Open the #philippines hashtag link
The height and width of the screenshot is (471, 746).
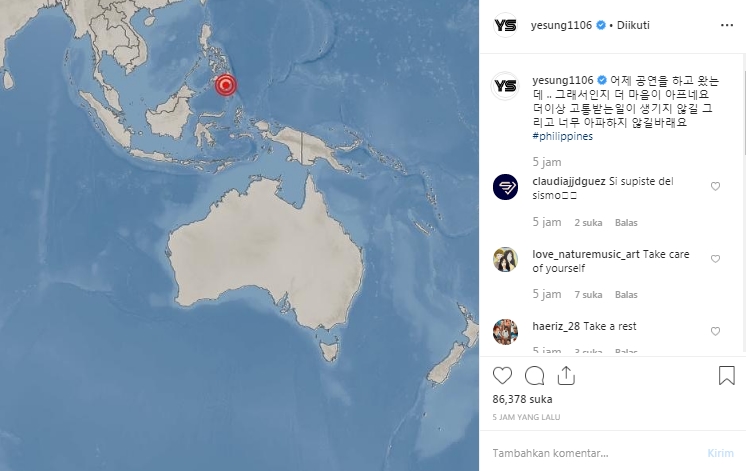[562, 136]
